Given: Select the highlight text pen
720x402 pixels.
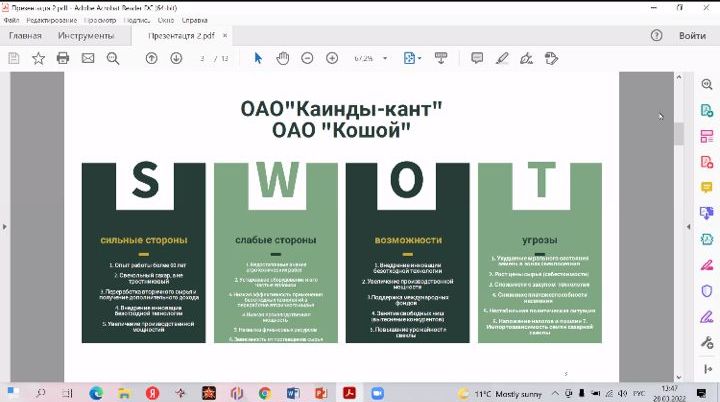Looking at the screenshot, I should point(502,58).
